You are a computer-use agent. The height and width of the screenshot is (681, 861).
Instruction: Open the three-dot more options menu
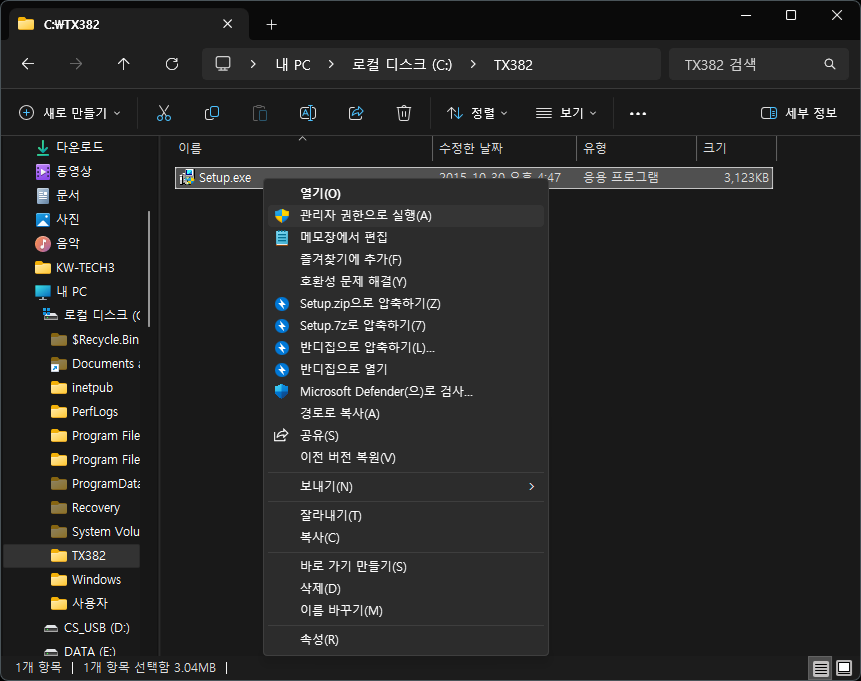(638, 113)
